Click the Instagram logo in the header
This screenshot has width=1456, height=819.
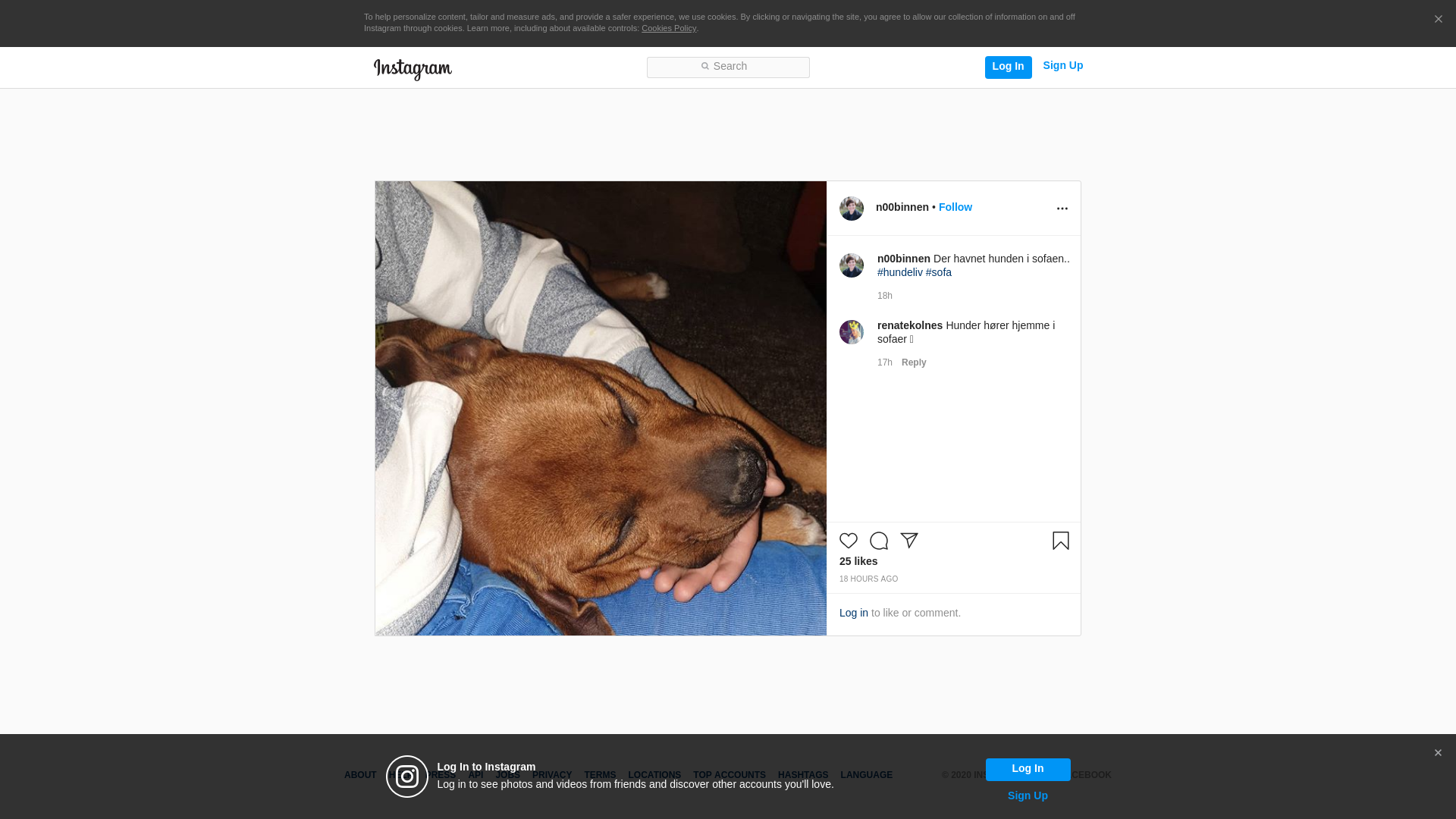(x=413, y=69)
